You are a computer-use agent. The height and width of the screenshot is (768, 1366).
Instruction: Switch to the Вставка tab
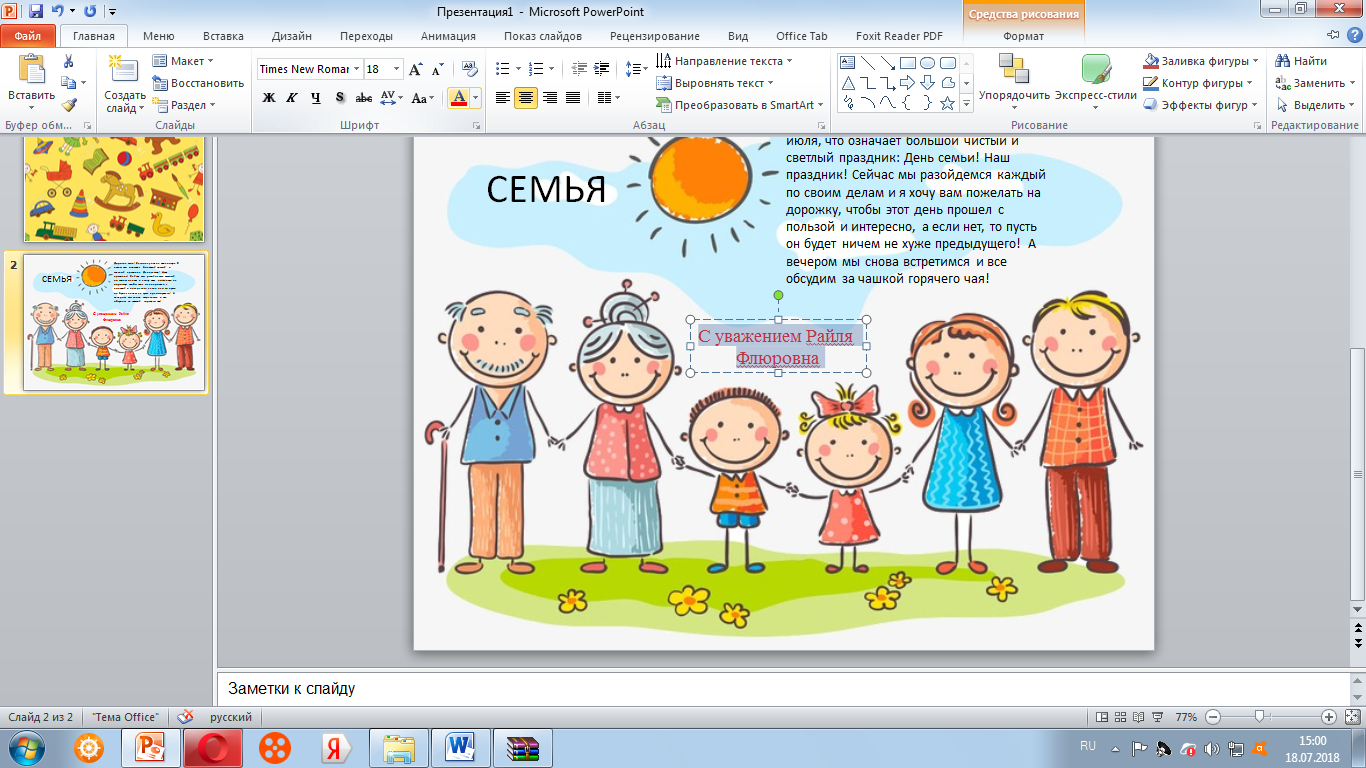pyautogui.click(x=222, y=36)
